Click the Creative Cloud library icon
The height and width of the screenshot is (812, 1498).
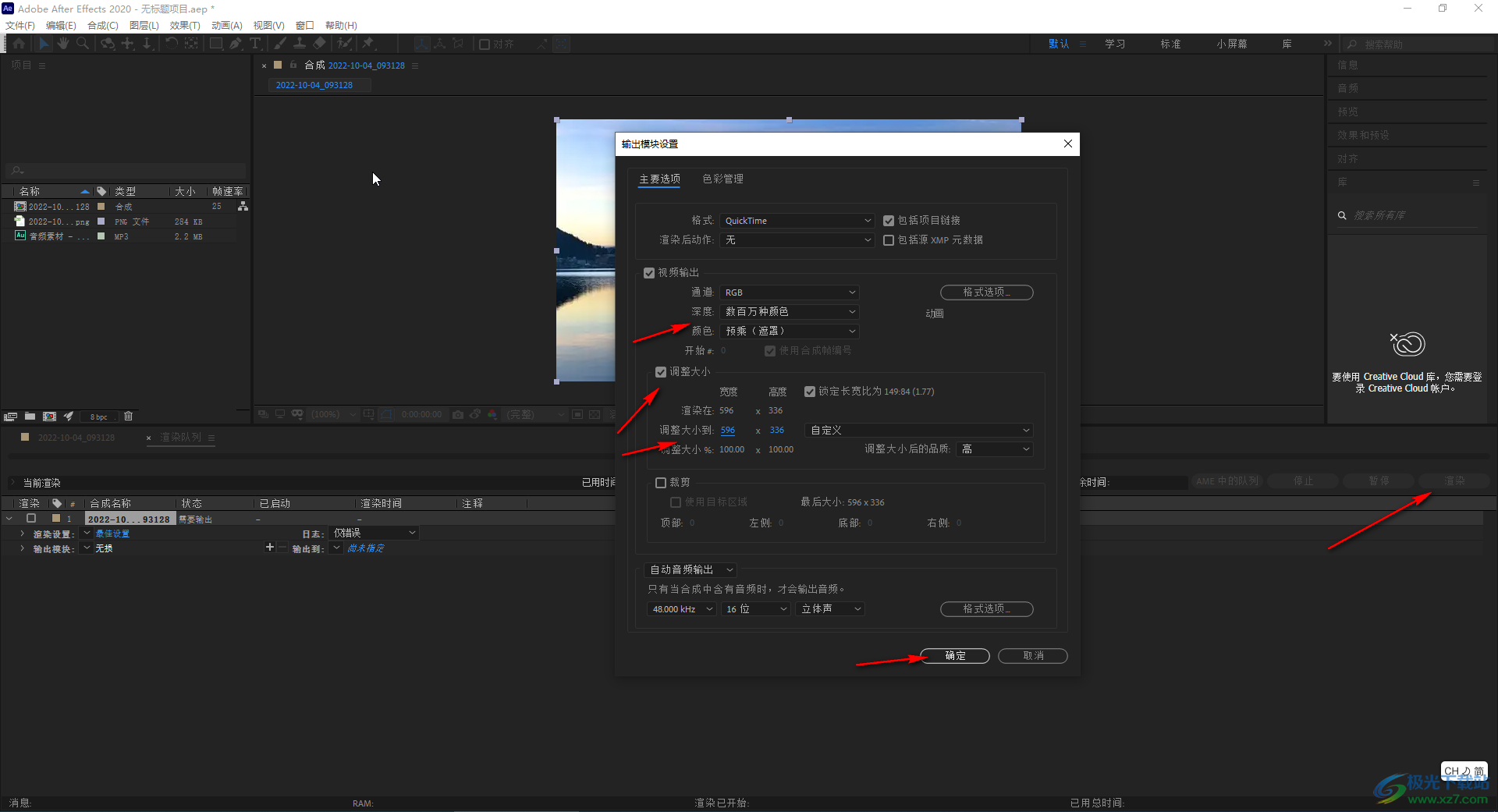tap(1407, 343)
